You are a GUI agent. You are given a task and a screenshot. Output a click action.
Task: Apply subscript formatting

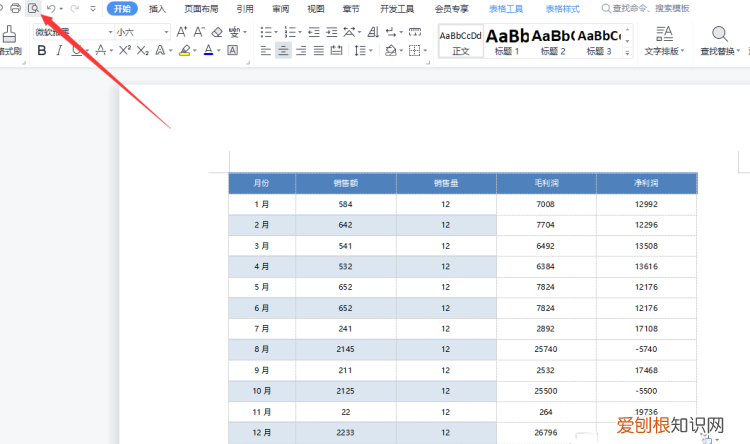(143, 50)
